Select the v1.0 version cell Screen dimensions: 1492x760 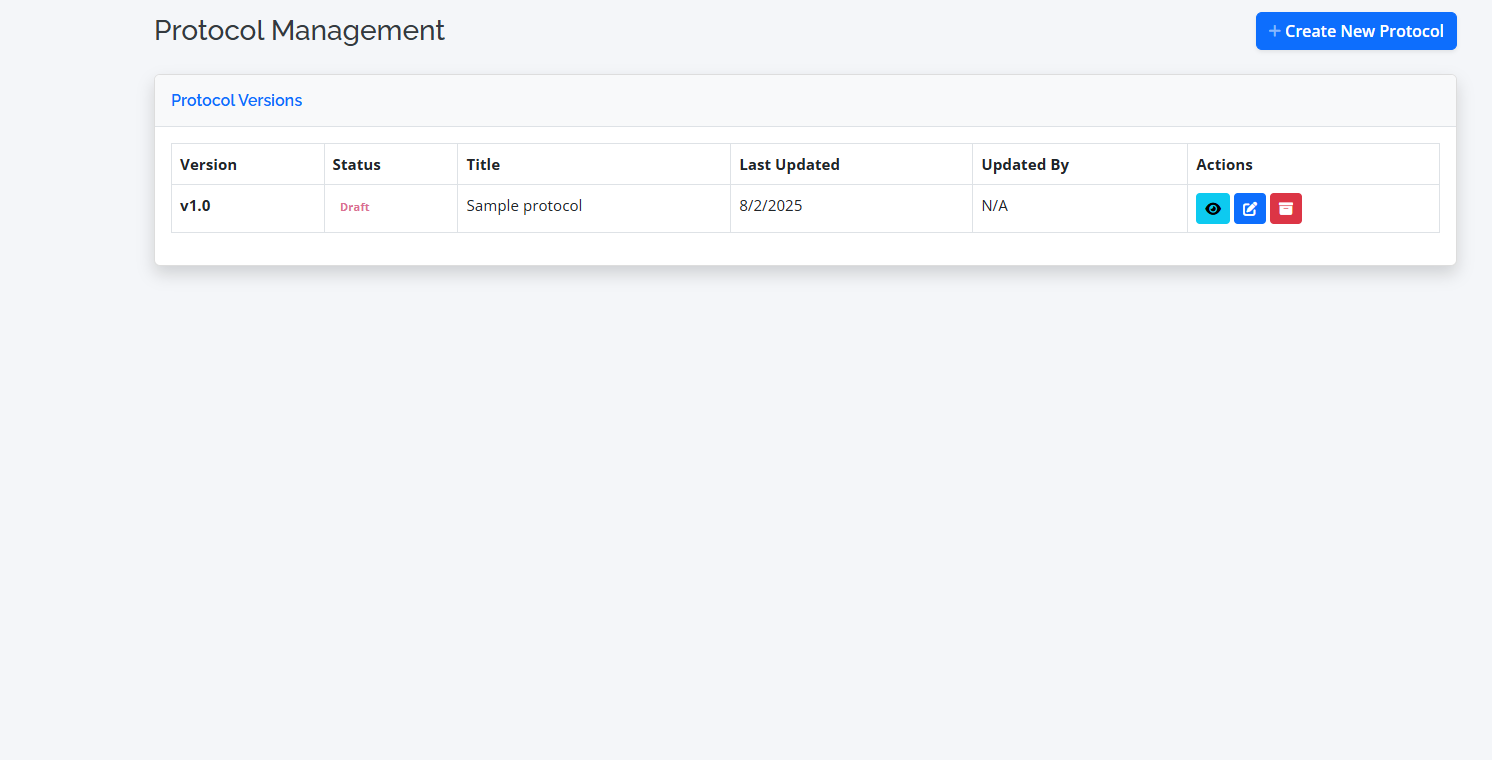point(195,206)
